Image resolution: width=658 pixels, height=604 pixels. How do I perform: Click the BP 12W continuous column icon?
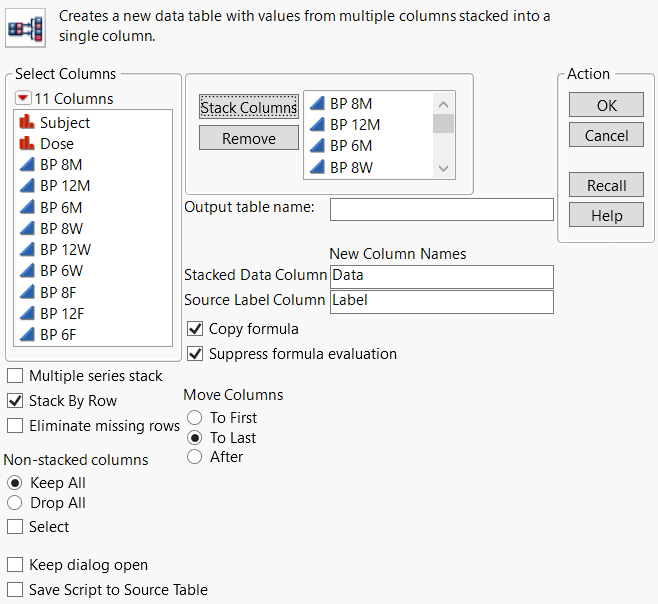pos(26,250)
